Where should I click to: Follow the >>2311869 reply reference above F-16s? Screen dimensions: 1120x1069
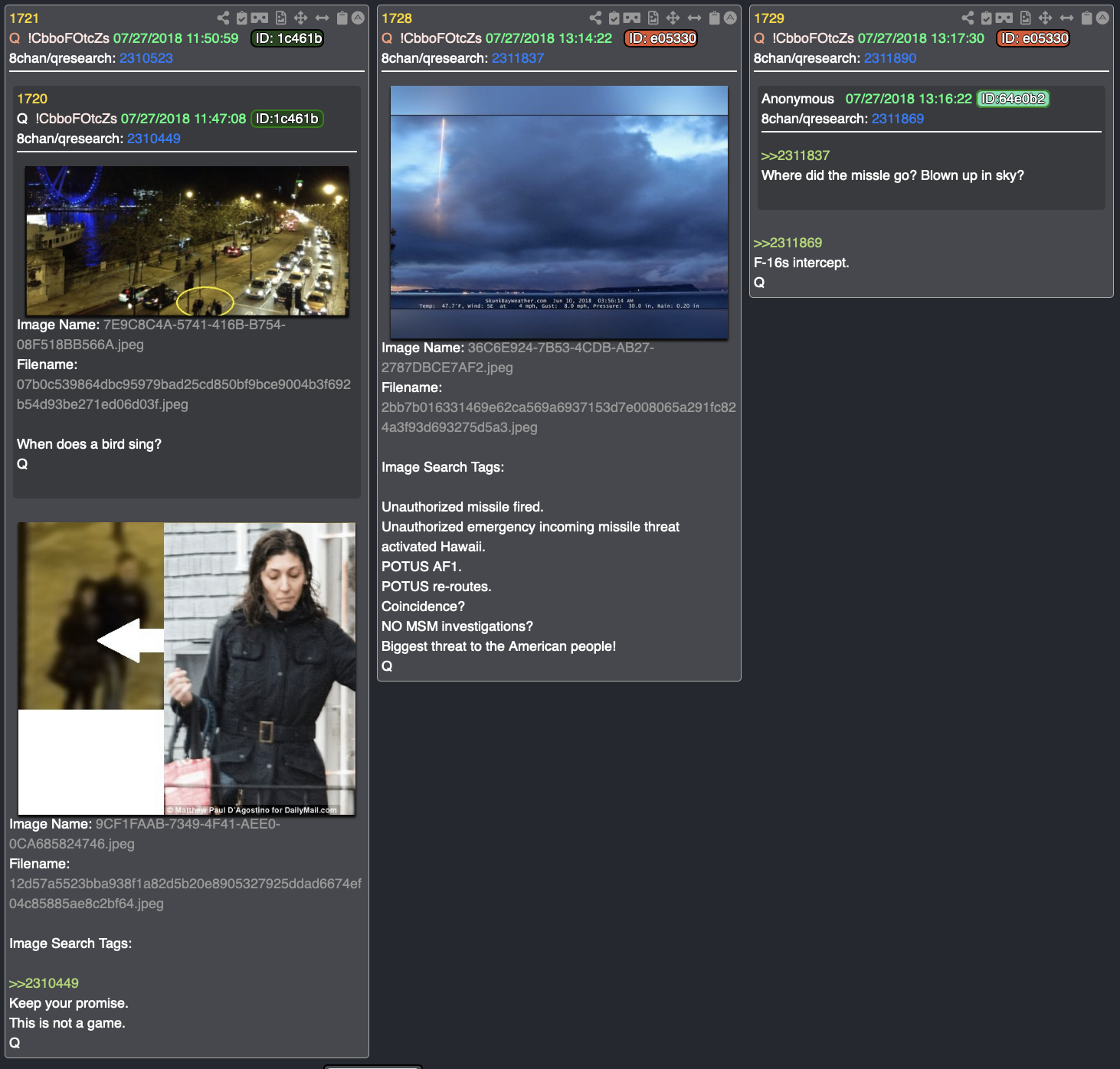tap(788, 243)
